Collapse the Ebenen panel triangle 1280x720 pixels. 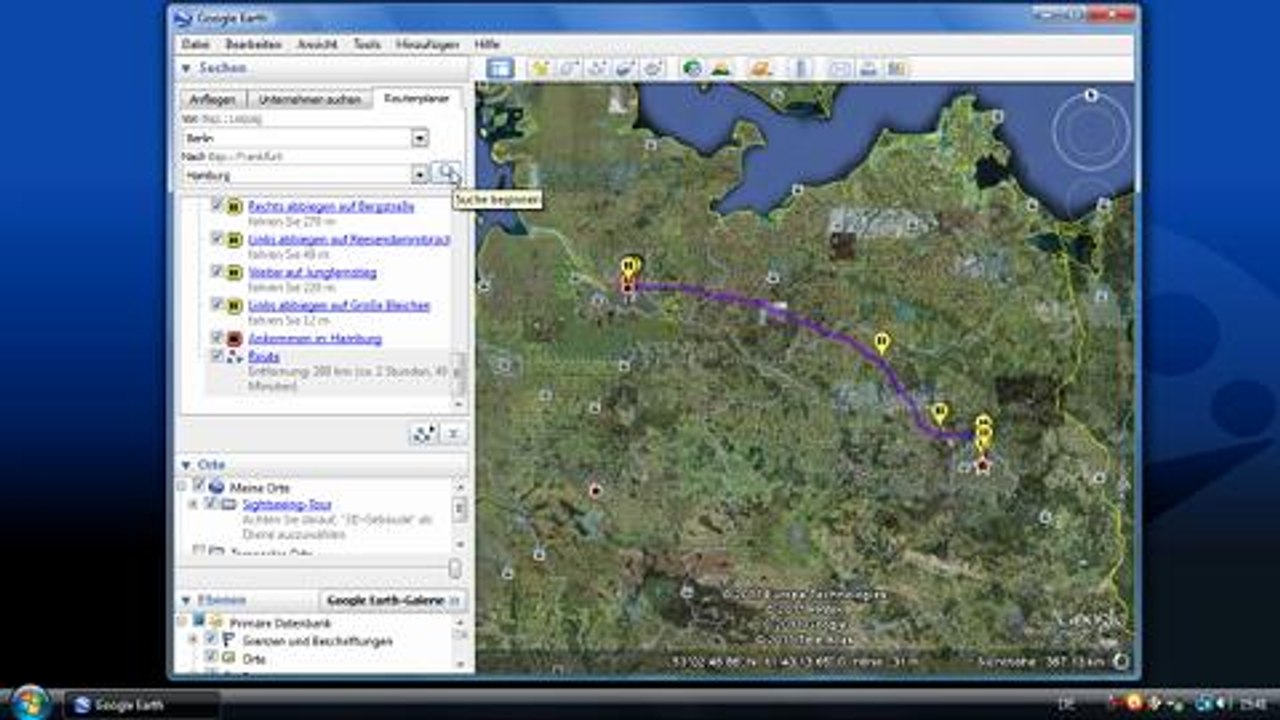click(x=186, y=600)
